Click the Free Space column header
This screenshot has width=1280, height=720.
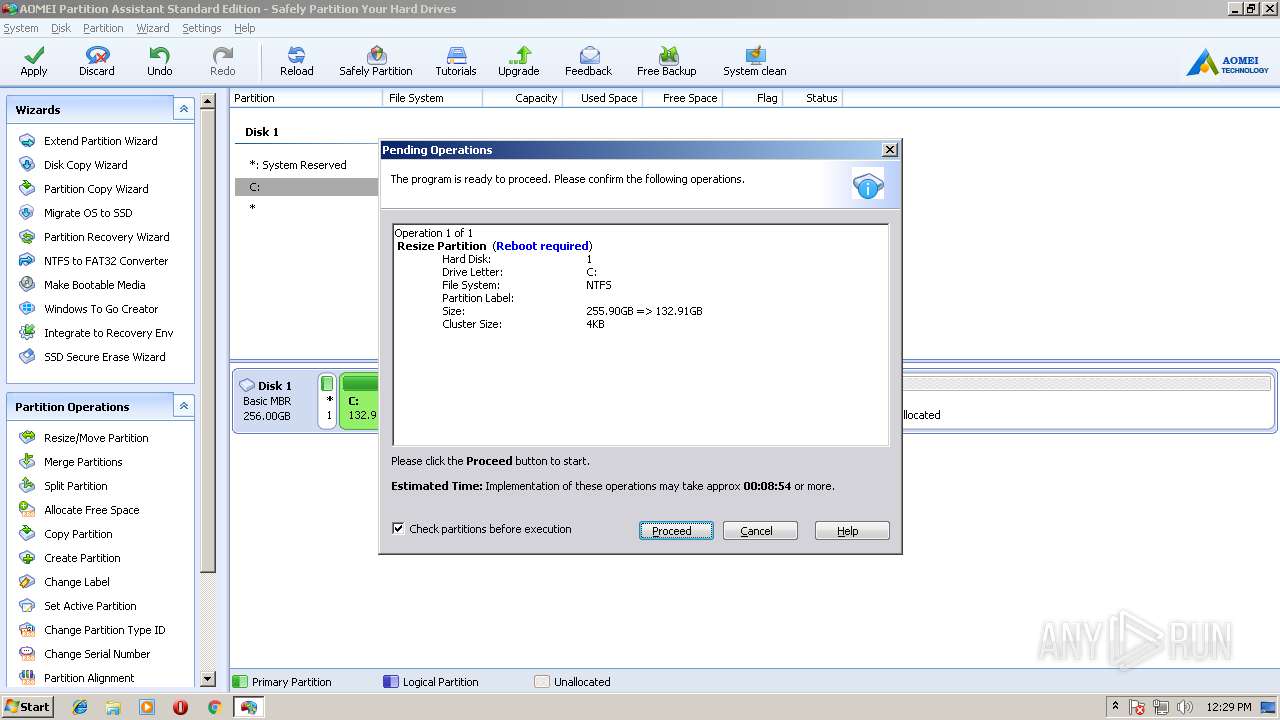[682, 98]
